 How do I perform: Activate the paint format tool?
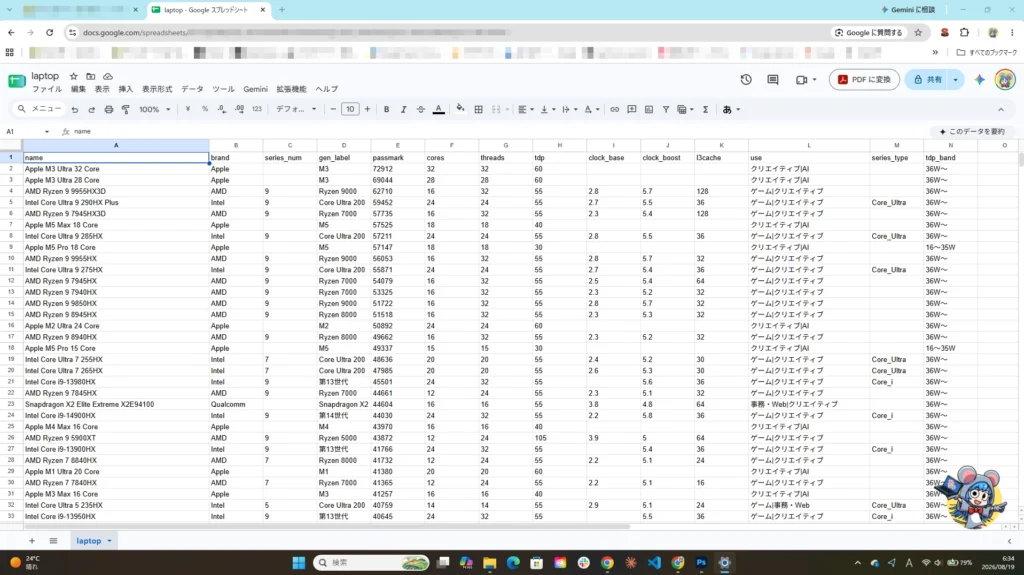(125, 110)
